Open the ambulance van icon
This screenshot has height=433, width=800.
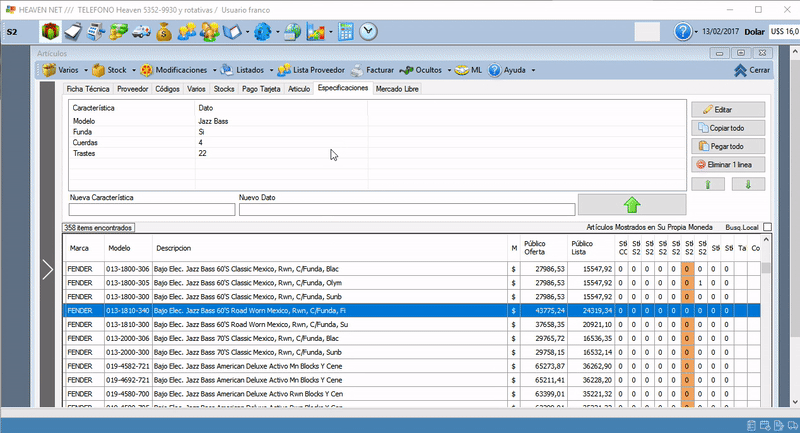[141, 32]
